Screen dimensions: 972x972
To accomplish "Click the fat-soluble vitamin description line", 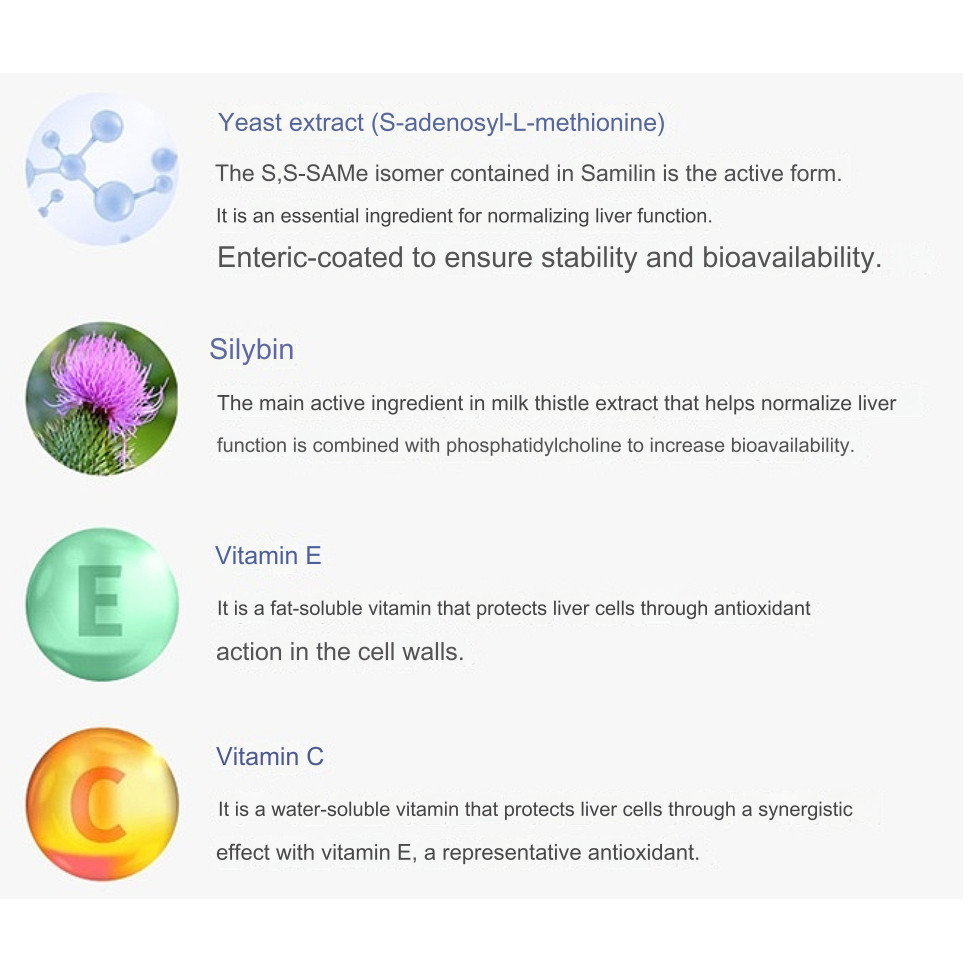I will (x=514, y=609).
